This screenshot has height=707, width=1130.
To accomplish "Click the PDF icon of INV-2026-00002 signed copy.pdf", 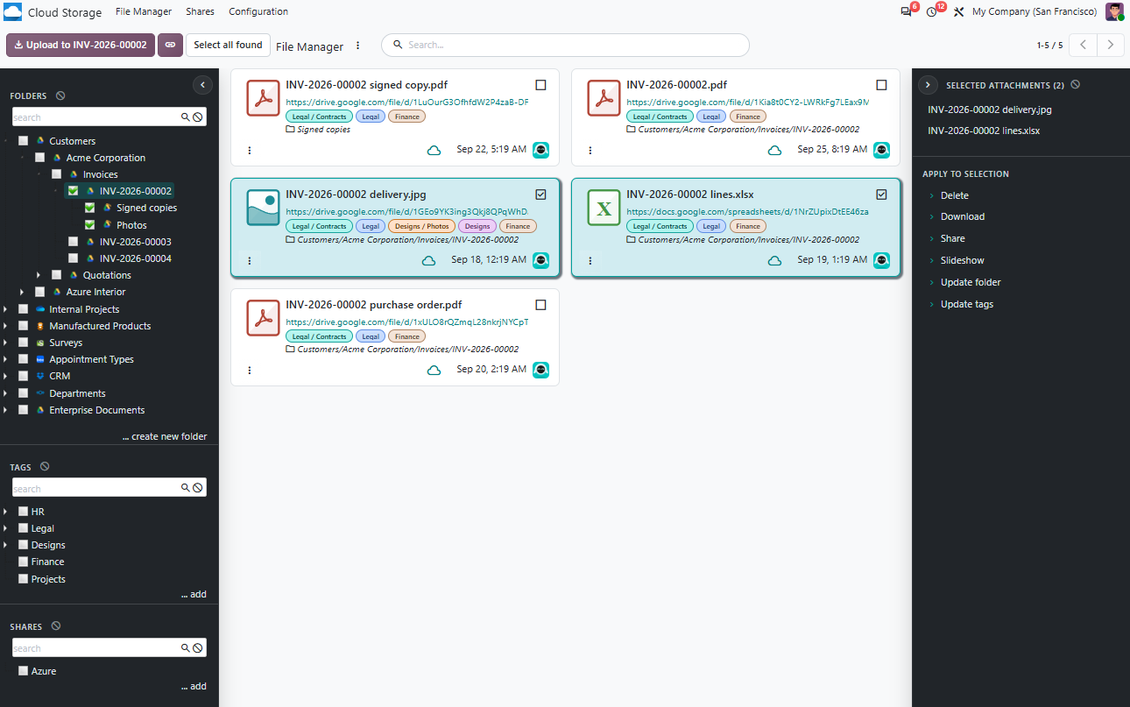I will pos(263,98).
